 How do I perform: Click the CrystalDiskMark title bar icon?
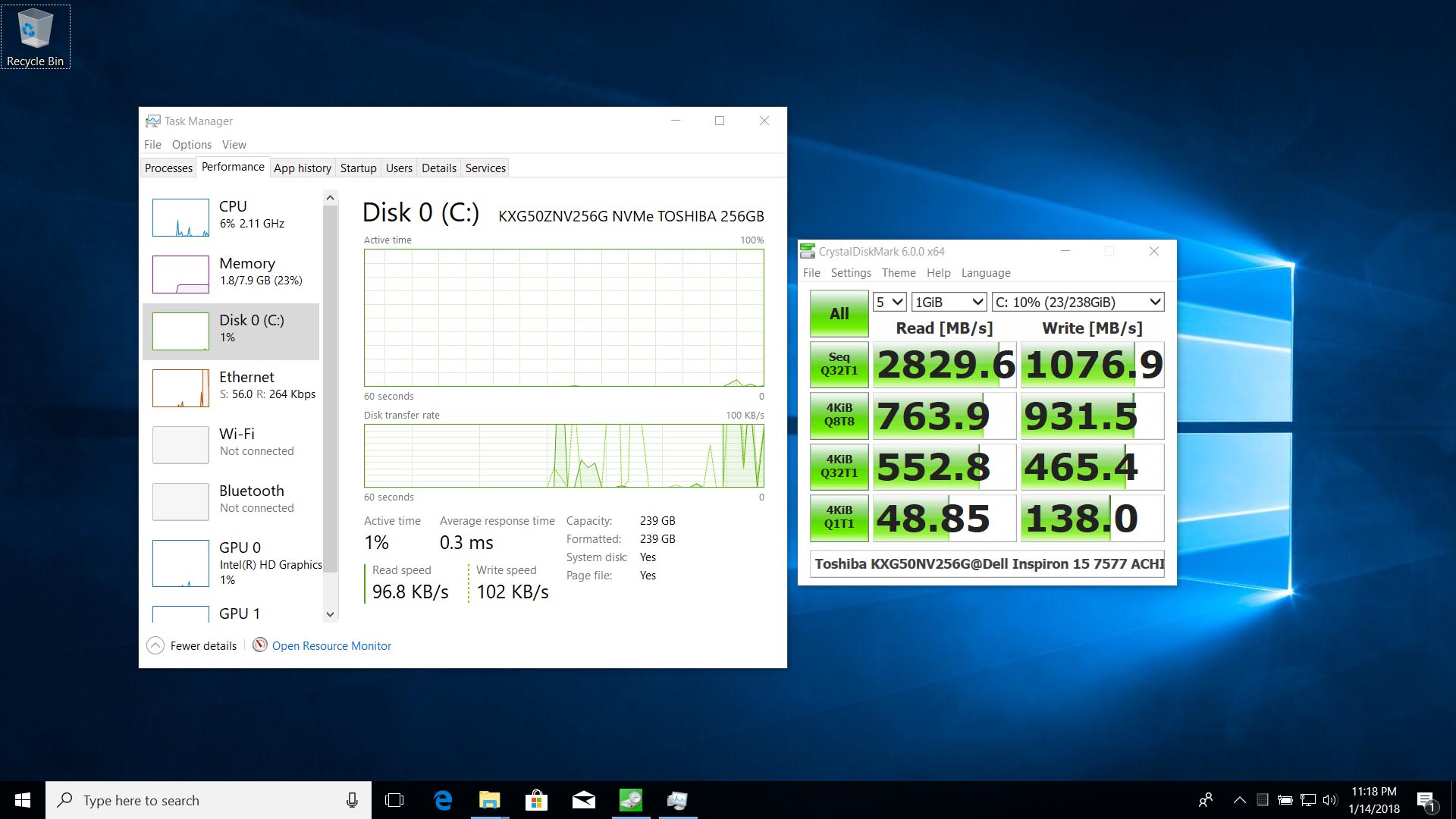pos(808,251)
